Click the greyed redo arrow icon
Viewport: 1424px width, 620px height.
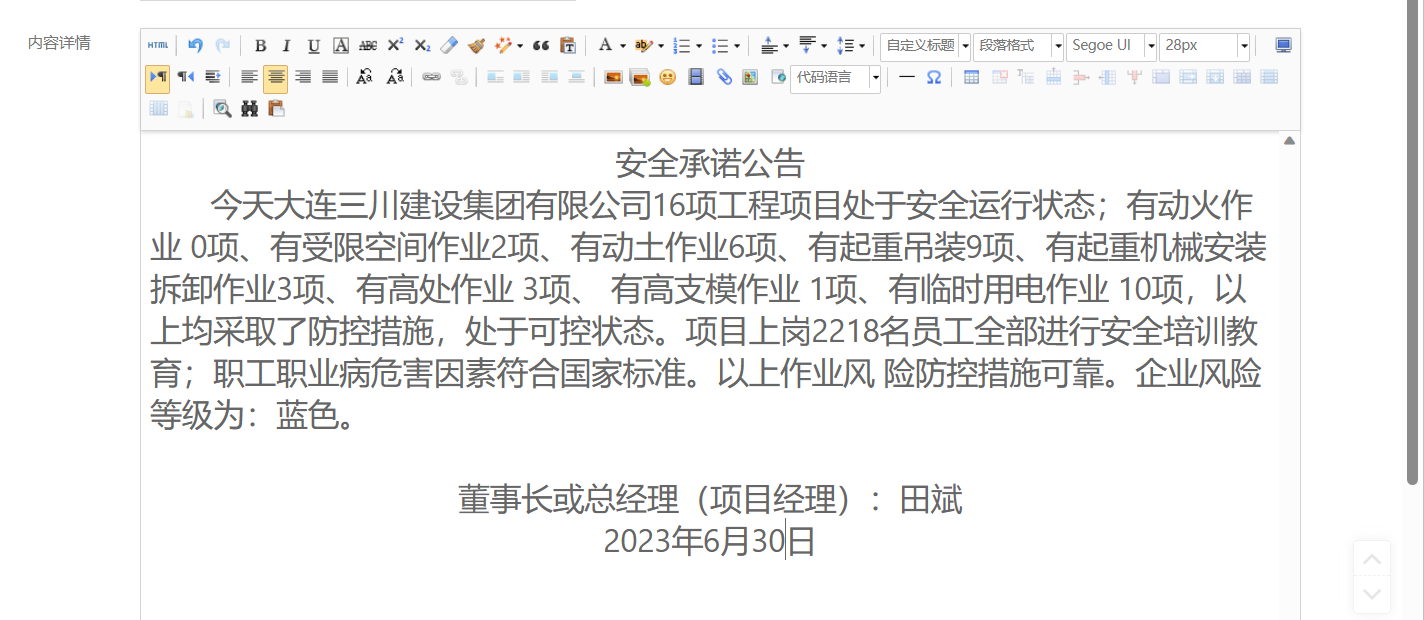pos(223,45)
